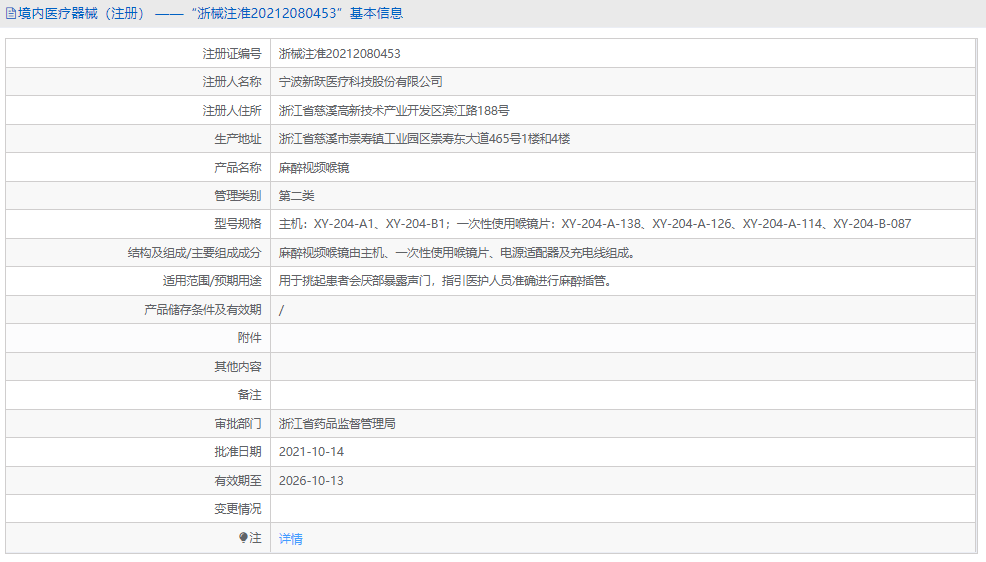
Task: Click the 产品储存条件及有效期 label
Action: [x=202, y=310]
